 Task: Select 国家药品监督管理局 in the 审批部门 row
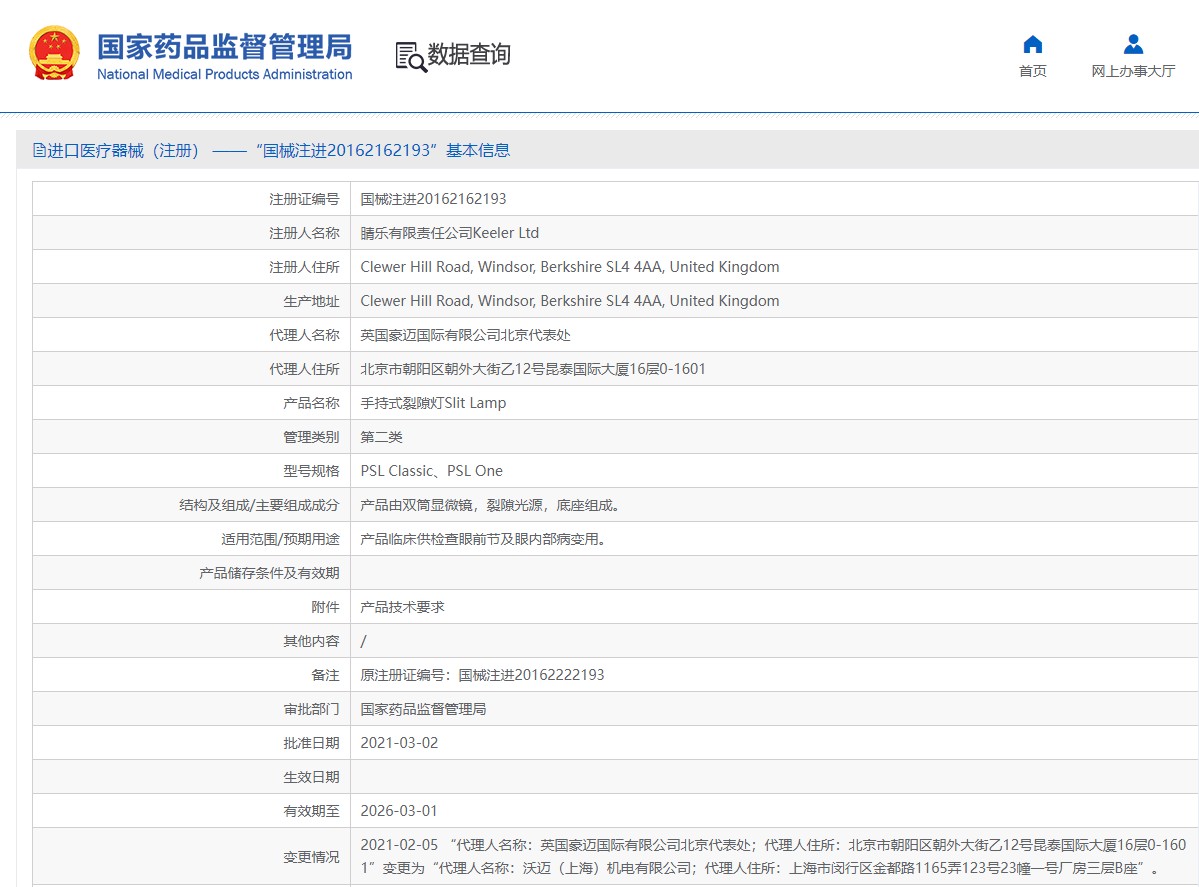pos(424,710)
